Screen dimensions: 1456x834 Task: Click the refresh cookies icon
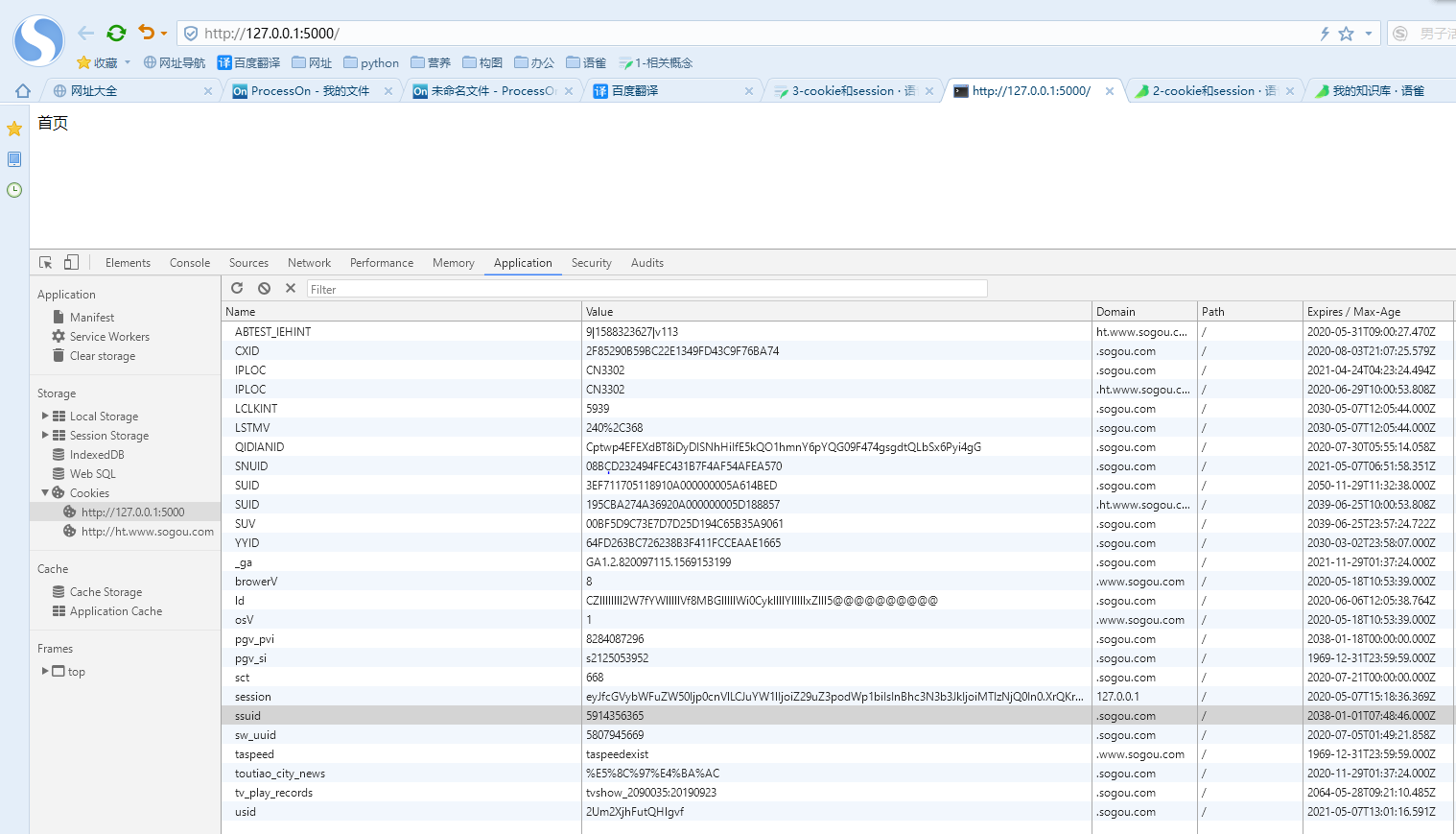(237, 288)
